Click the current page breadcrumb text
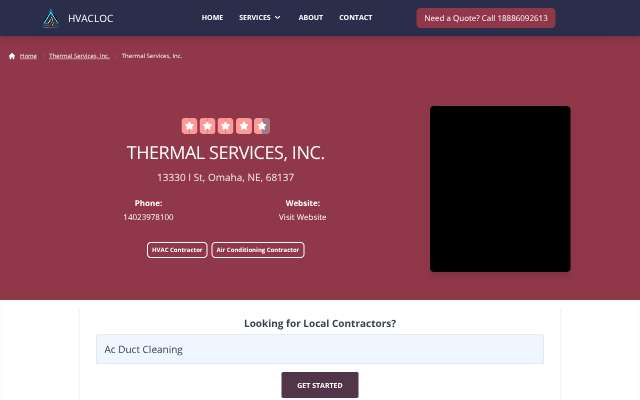The image size is (640, 400). [151, 56]
